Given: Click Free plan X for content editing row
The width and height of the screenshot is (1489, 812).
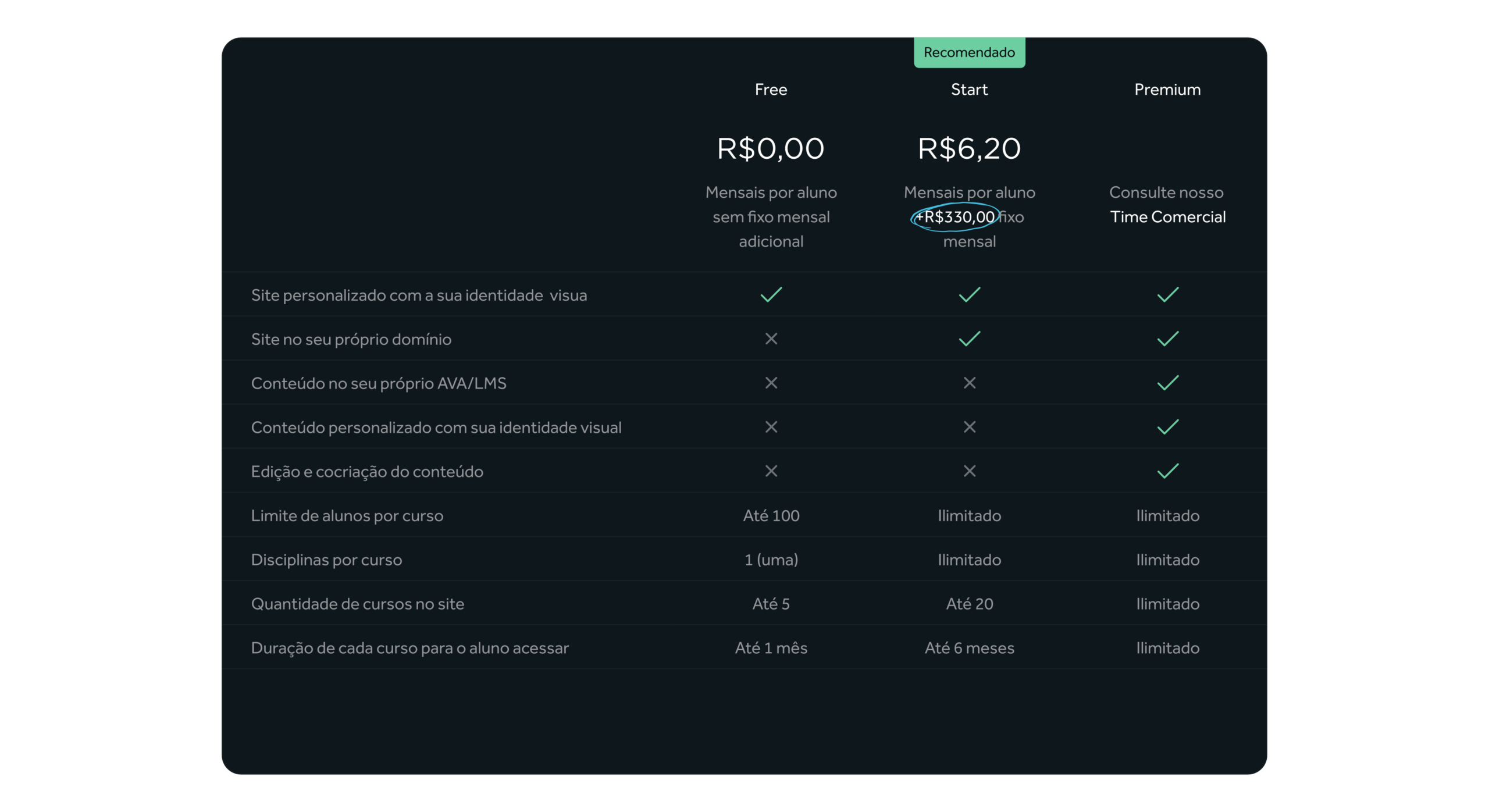Looking at the screenshot, I should [x=771, y=471].
